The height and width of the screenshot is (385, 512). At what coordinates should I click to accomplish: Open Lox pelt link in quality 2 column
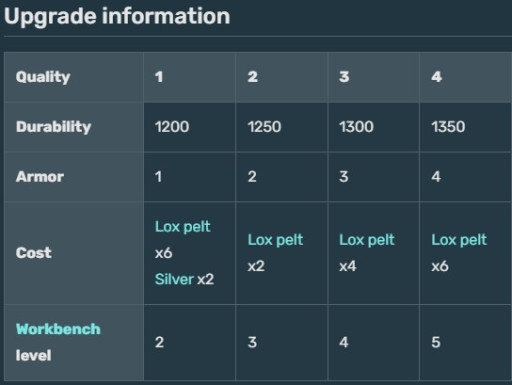tap(275, 240)
